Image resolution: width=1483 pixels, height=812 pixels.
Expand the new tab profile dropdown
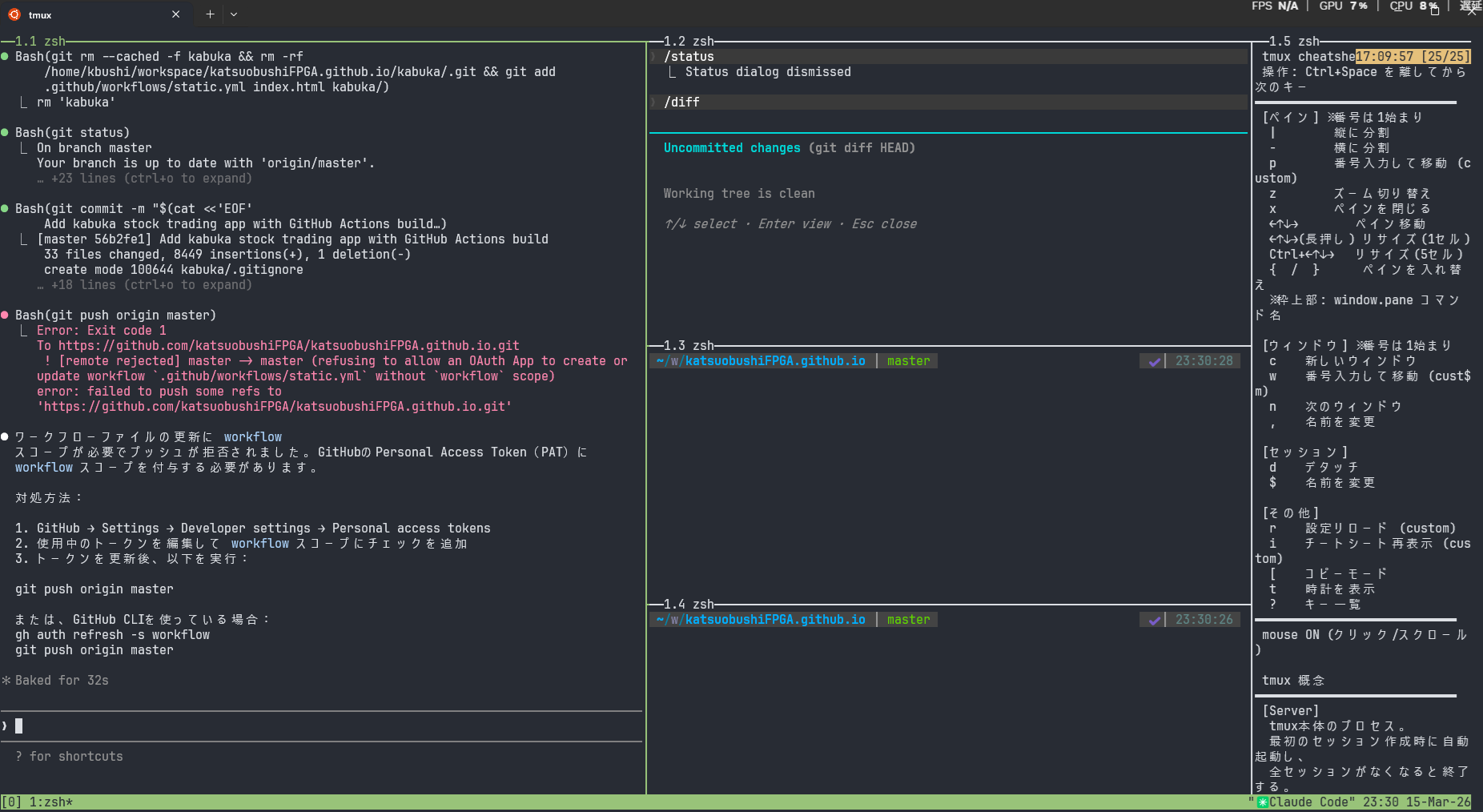click(234, 14)
